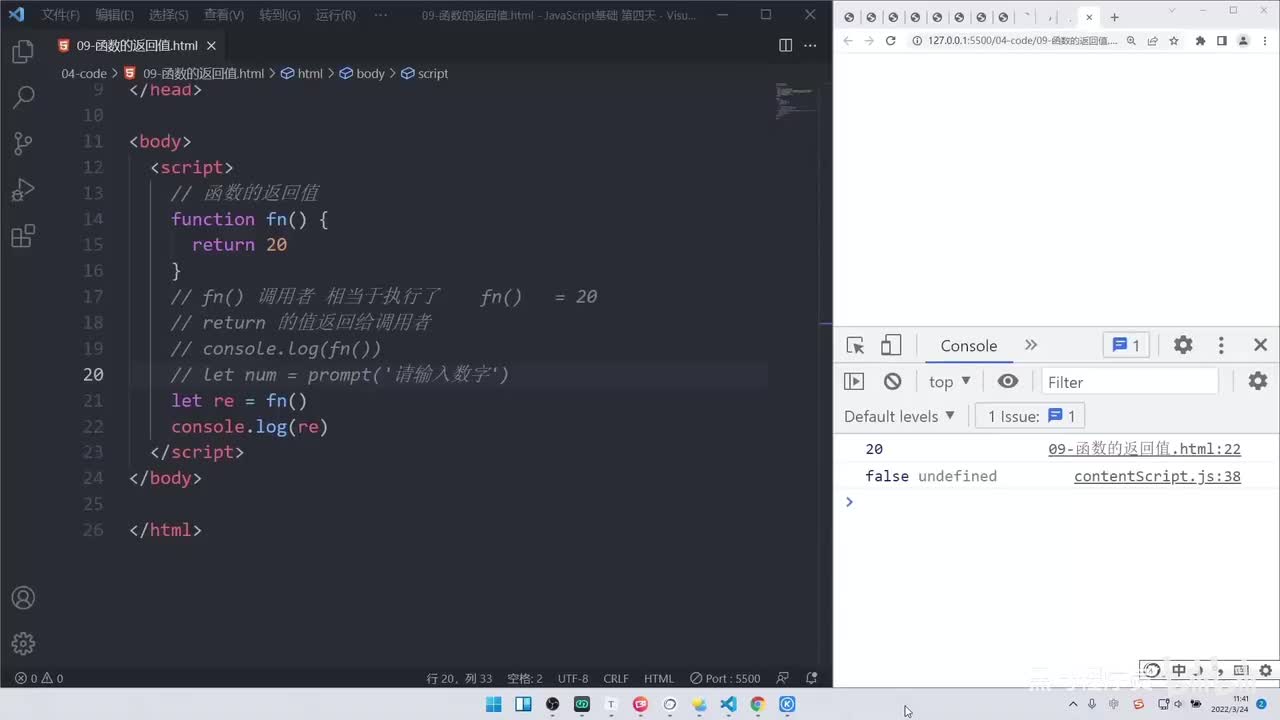Open the Explorer view in VS Code

click(x=23, y=52)
